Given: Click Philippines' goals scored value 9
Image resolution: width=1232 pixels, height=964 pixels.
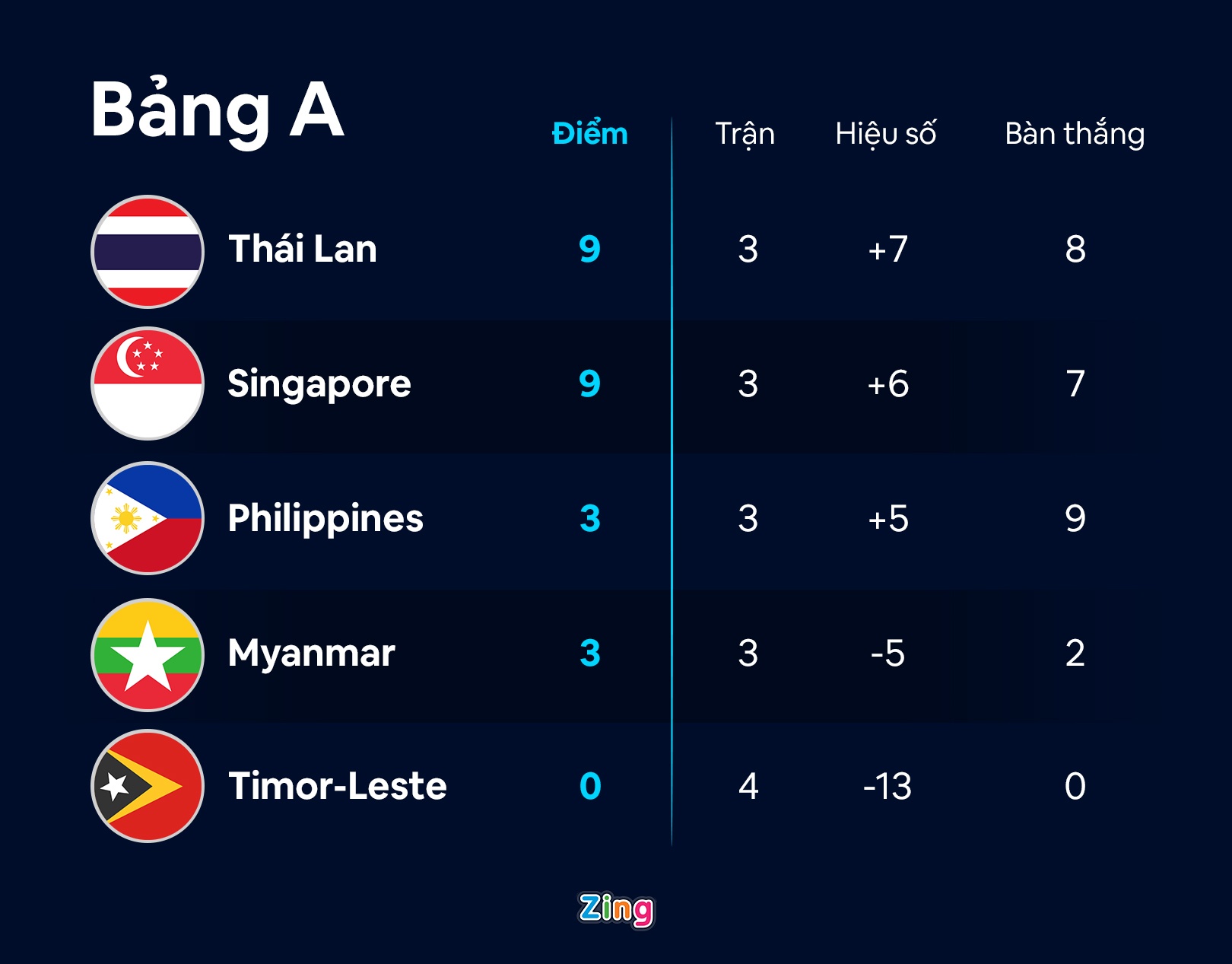Looking at the screenshot, I should coord(1075,519).
